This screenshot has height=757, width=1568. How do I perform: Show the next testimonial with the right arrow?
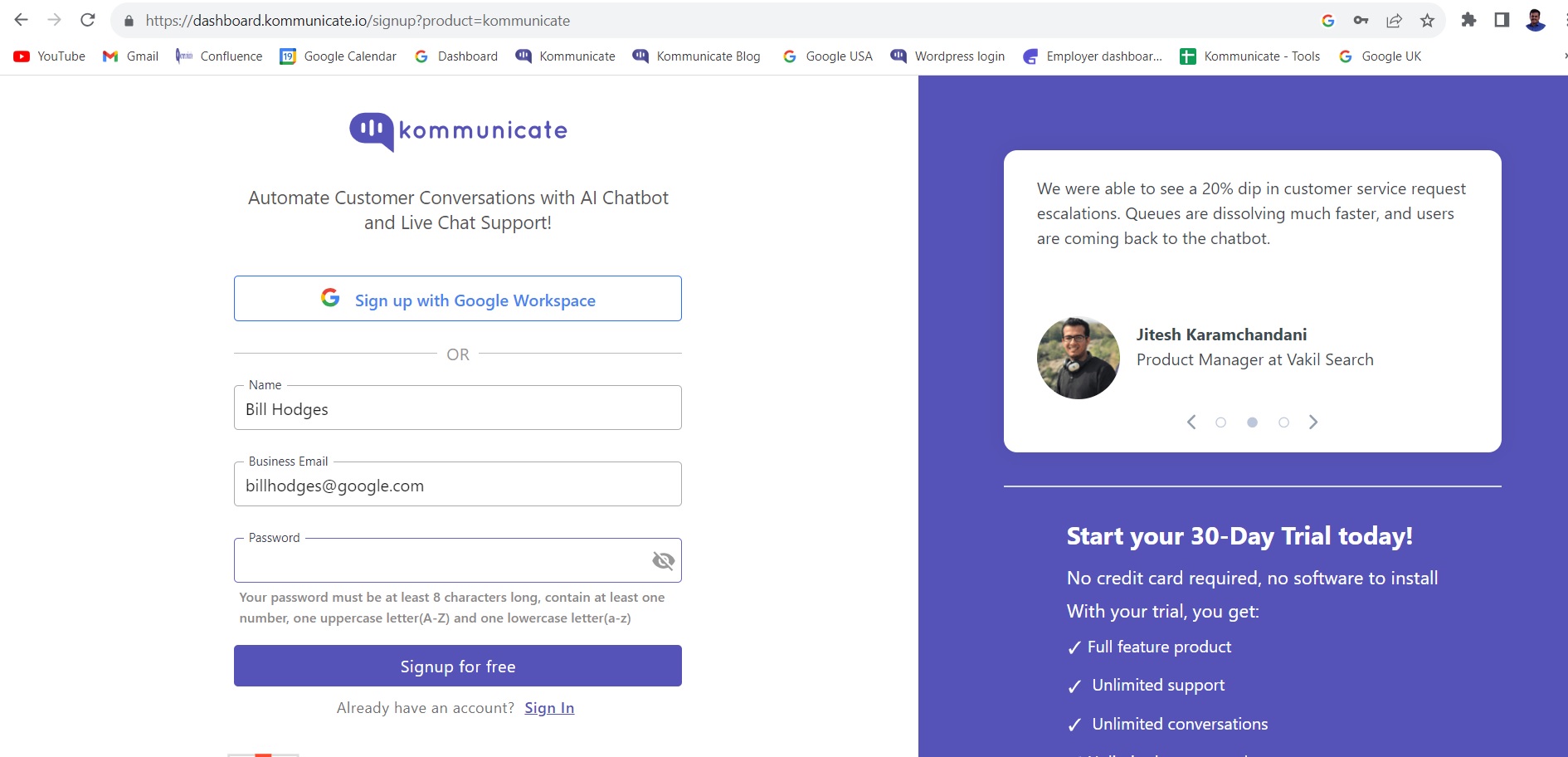pos(1313,422)
